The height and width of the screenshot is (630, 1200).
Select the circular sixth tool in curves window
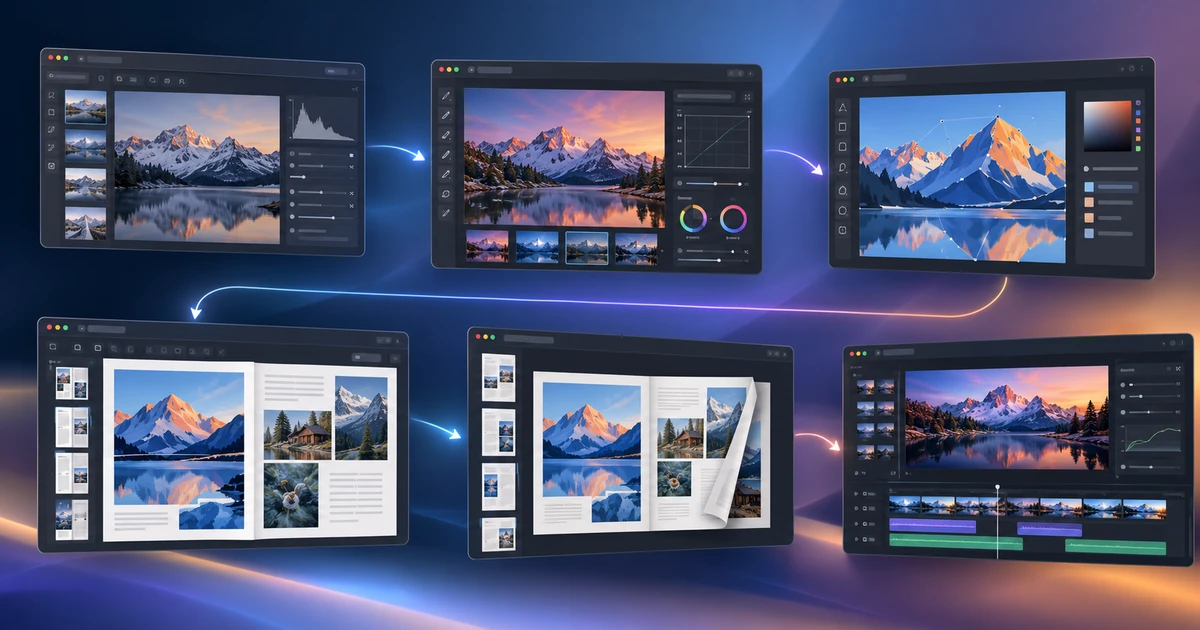[446, 194]
